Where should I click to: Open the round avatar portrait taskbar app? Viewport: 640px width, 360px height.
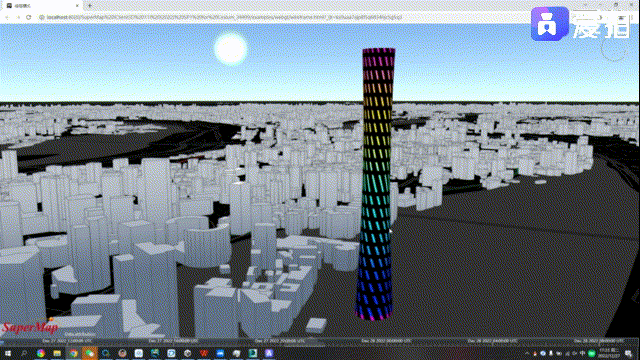click(122, 353)
